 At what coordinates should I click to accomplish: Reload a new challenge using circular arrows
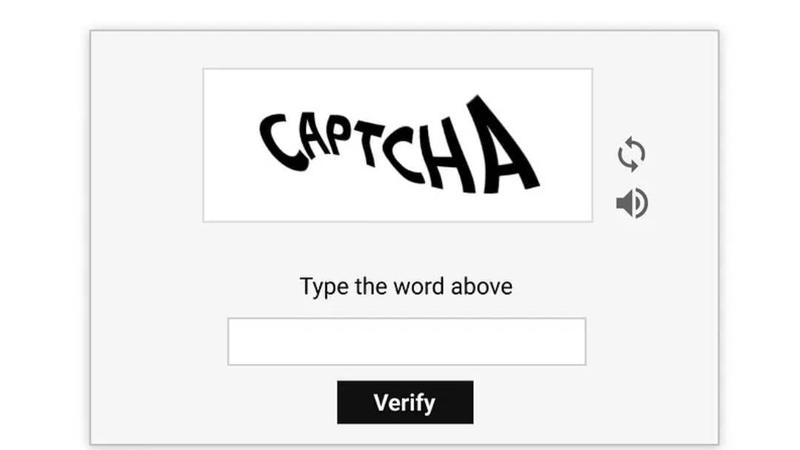click(631, 154)
